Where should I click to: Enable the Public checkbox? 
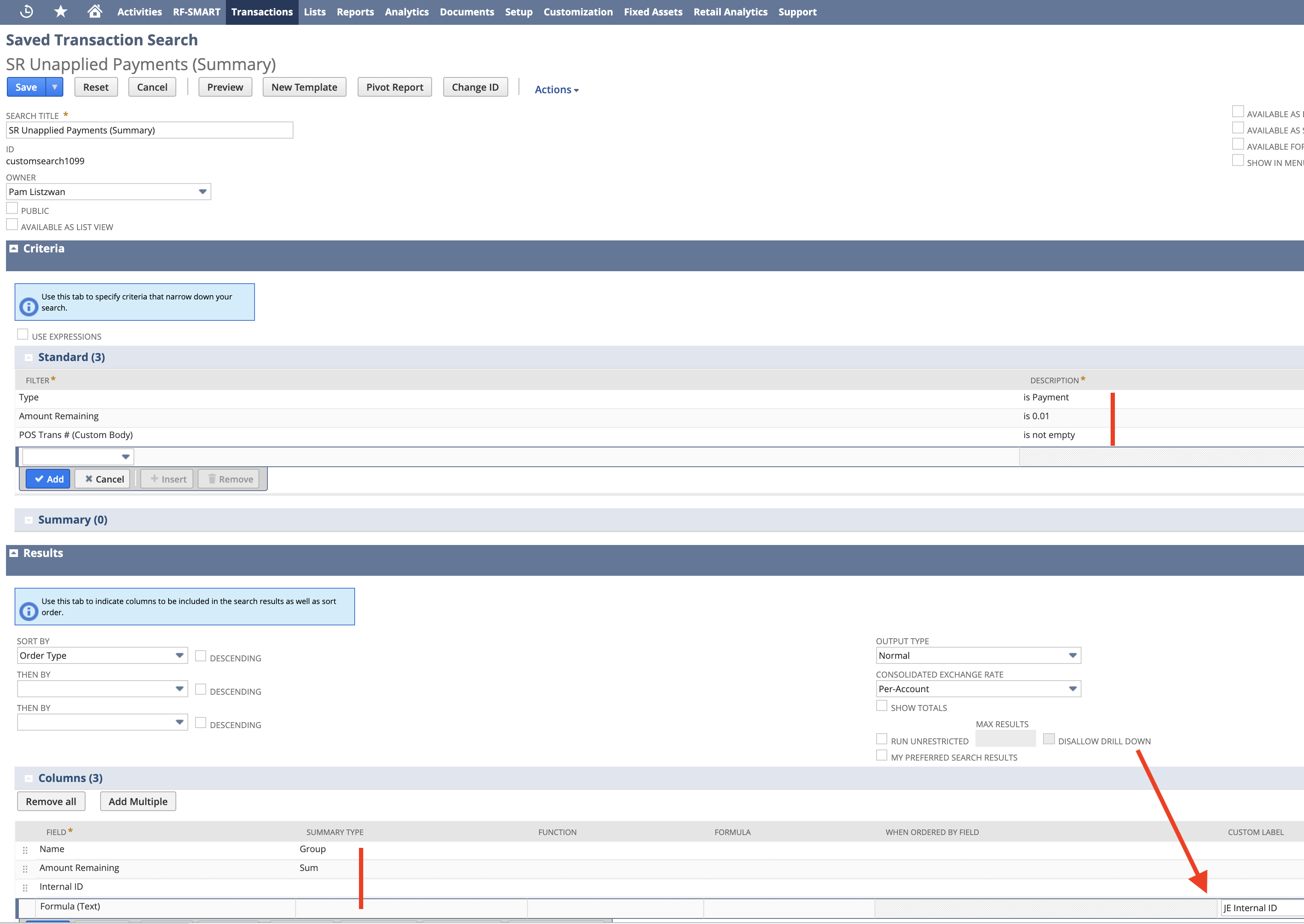[x=12, y=209]
